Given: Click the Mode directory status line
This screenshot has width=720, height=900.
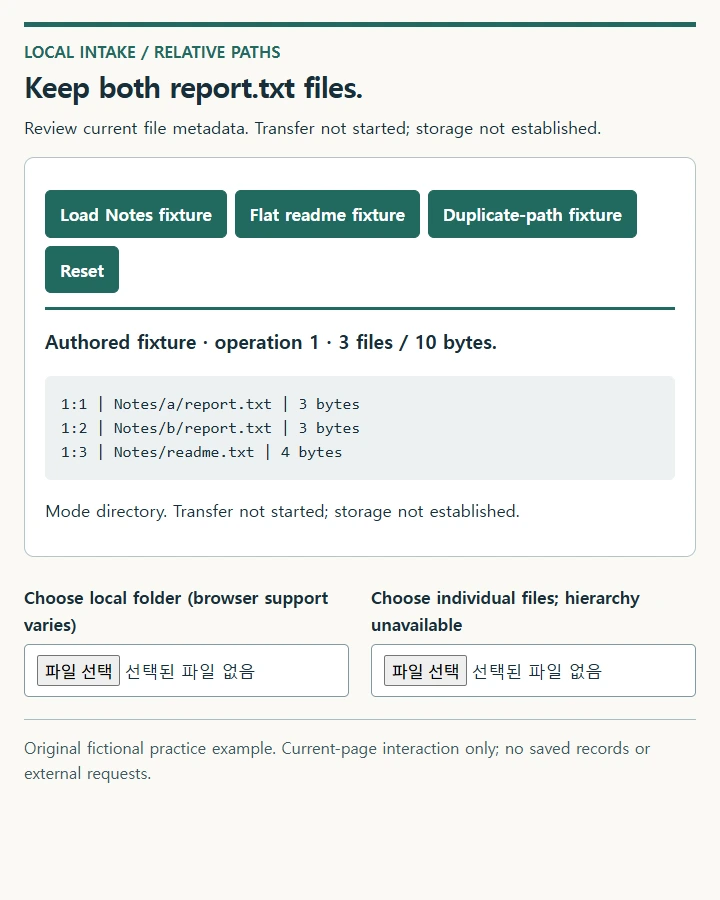Looking at the screenshot, I should [282, 511].
